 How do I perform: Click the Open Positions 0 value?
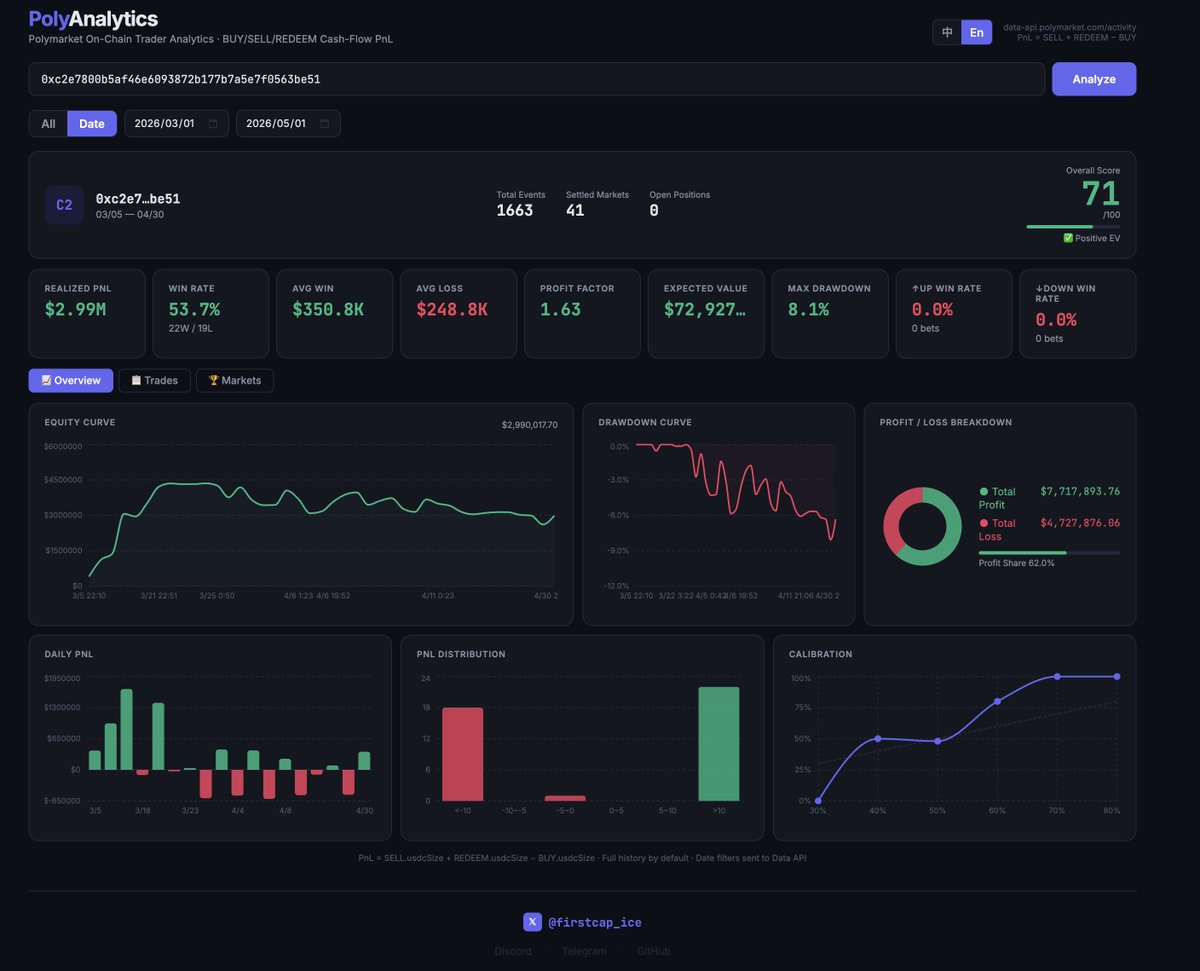coord(654,210)
